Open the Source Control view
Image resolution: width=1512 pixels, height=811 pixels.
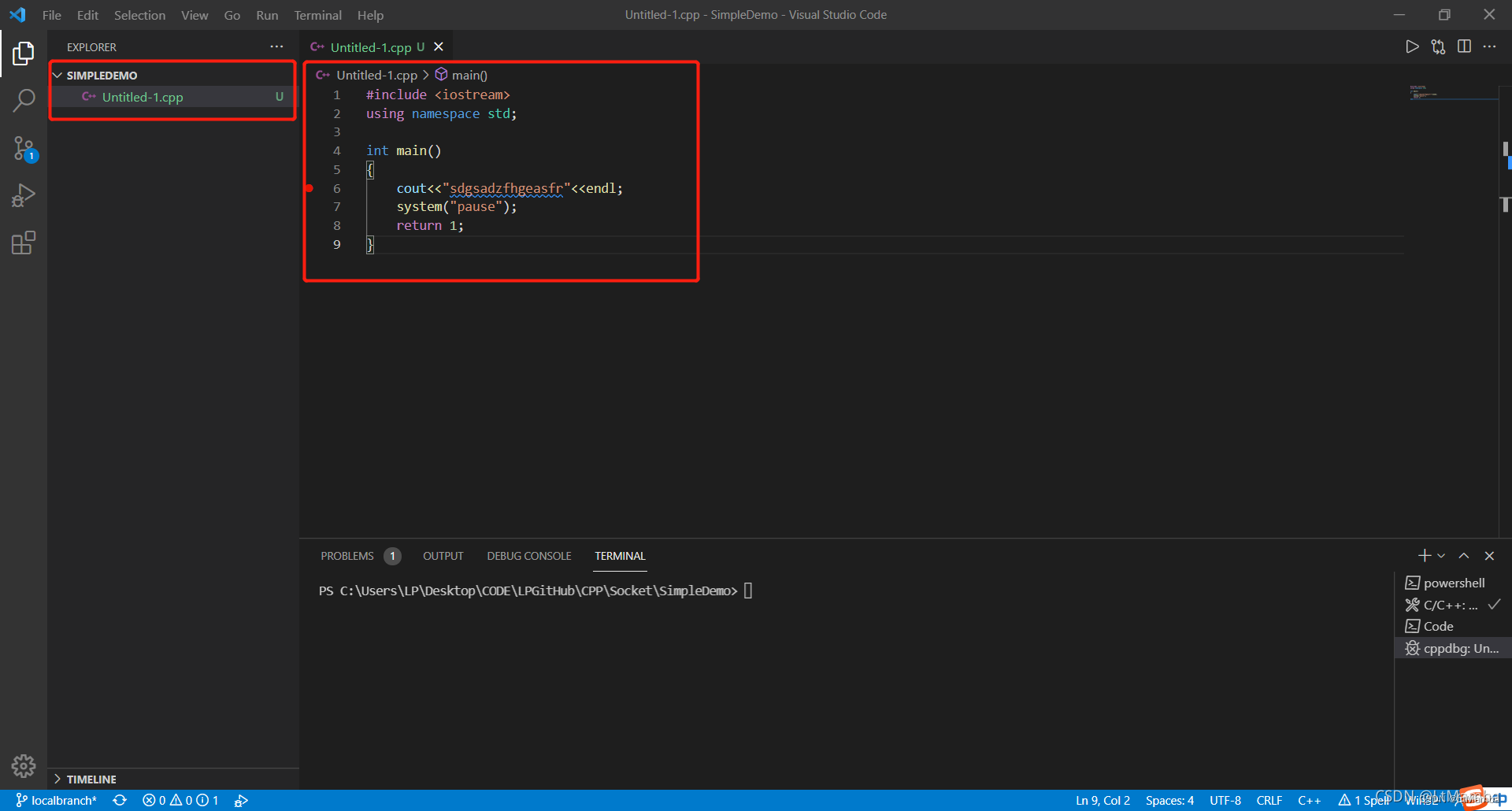click(24, 148)
